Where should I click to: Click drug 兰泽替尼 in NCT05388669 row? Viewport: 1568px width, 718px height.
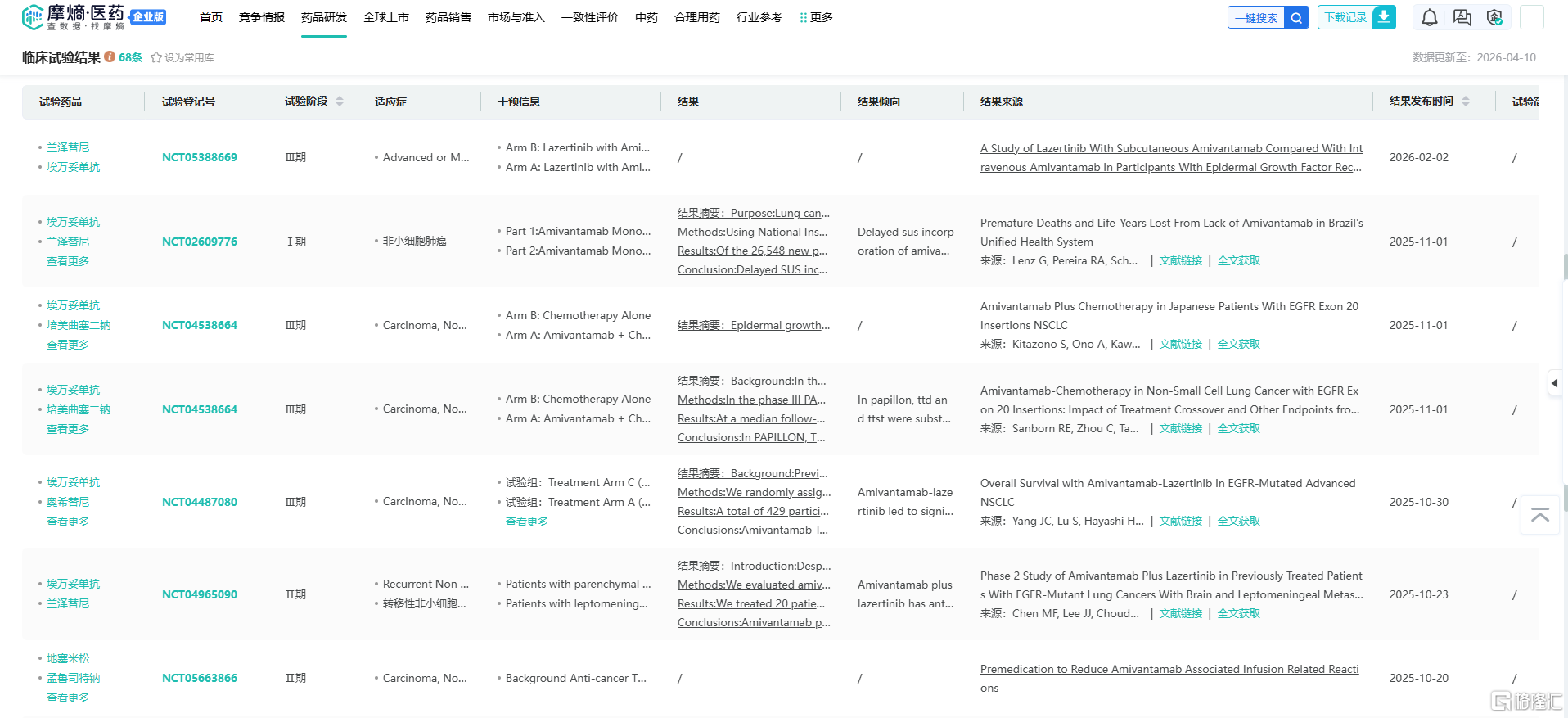pos(68,147)
